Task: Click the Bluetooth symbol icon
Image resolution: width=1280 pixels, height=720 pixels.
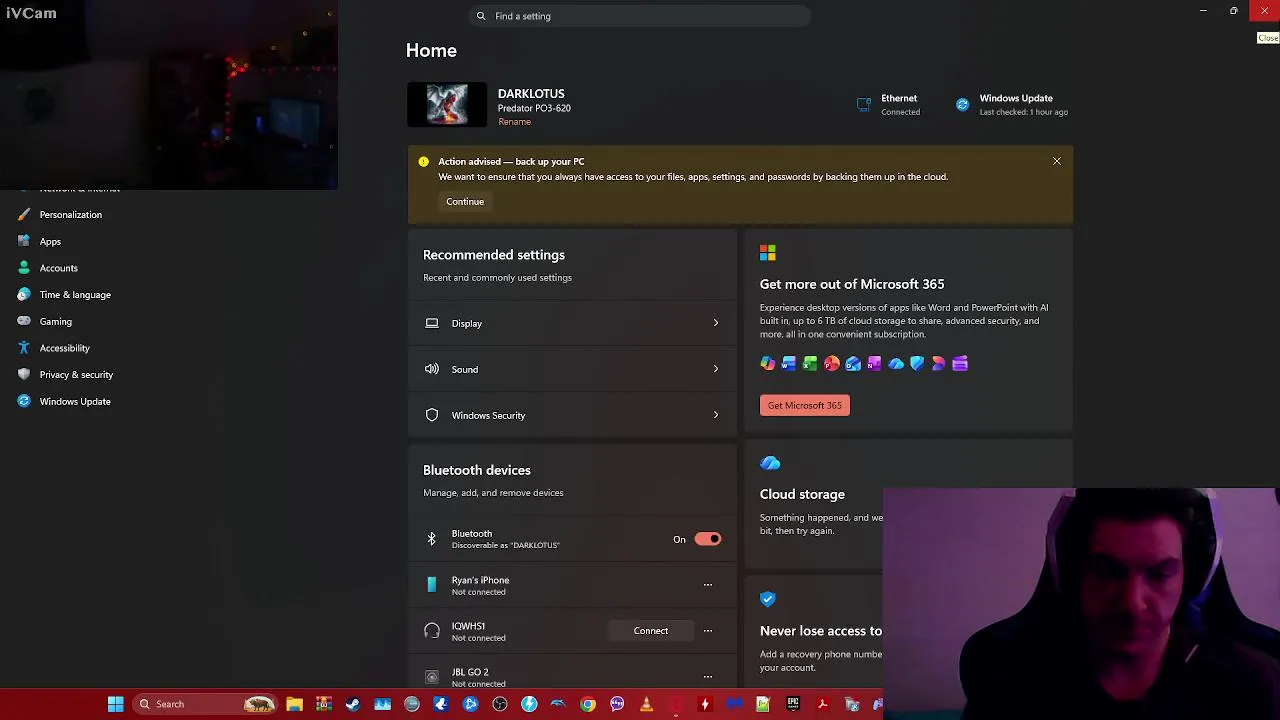Action: 432,539
